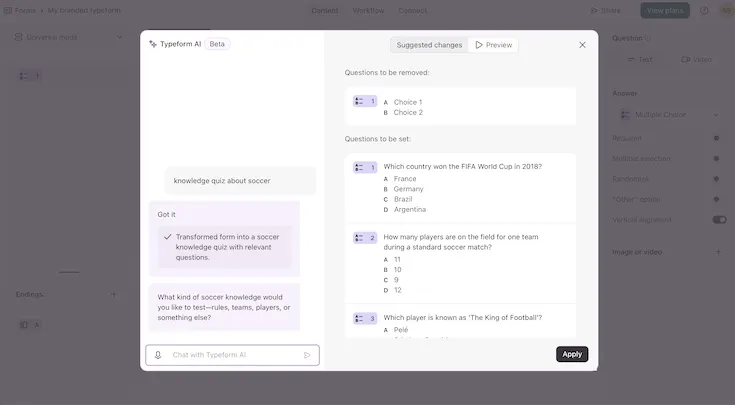The width and height of the screenshot is (735, 405).
Task: Click the send arrow in chat input
Action: (307, 355)
